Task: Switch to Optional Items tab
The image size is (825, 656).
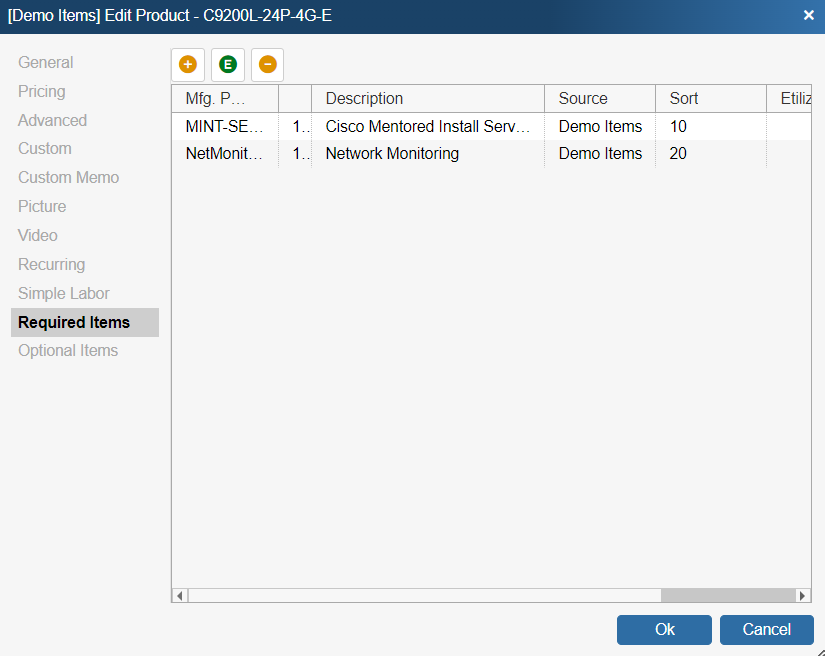Action: [68, 351]
